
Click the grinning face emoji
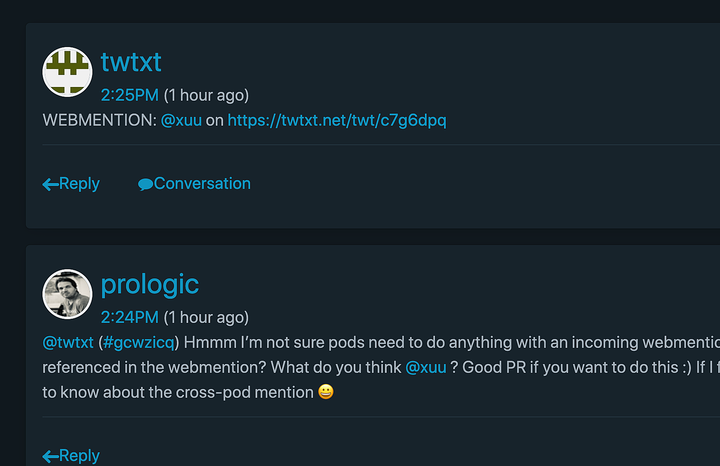[326, 392]
